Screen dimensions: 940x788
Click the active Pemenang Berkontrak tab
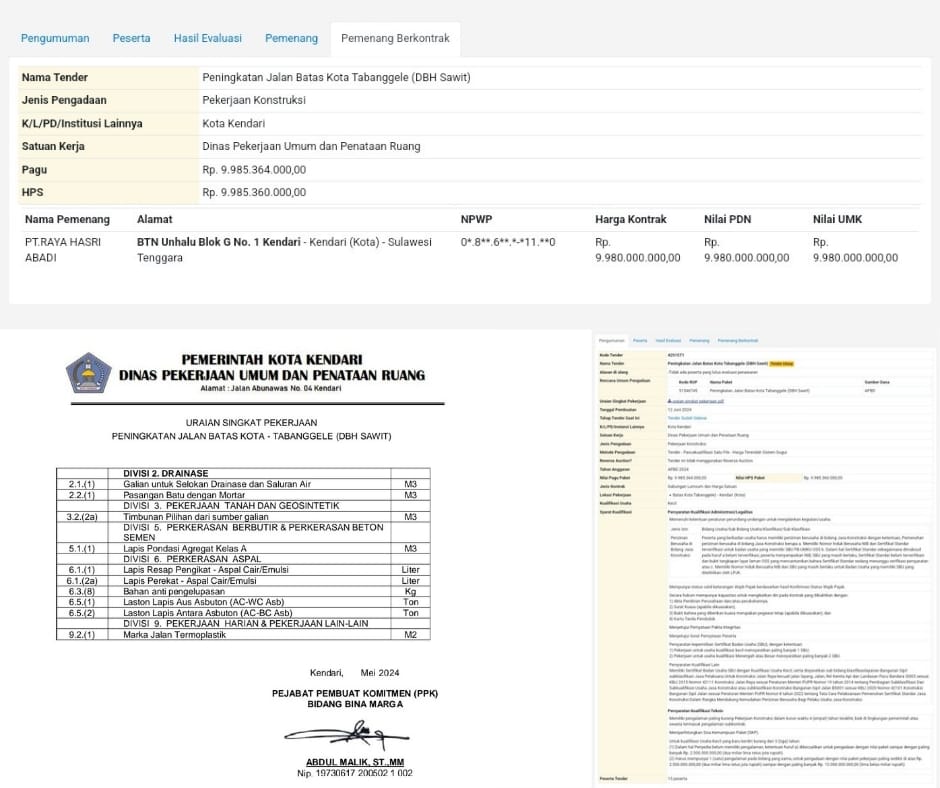pos(395,38)
